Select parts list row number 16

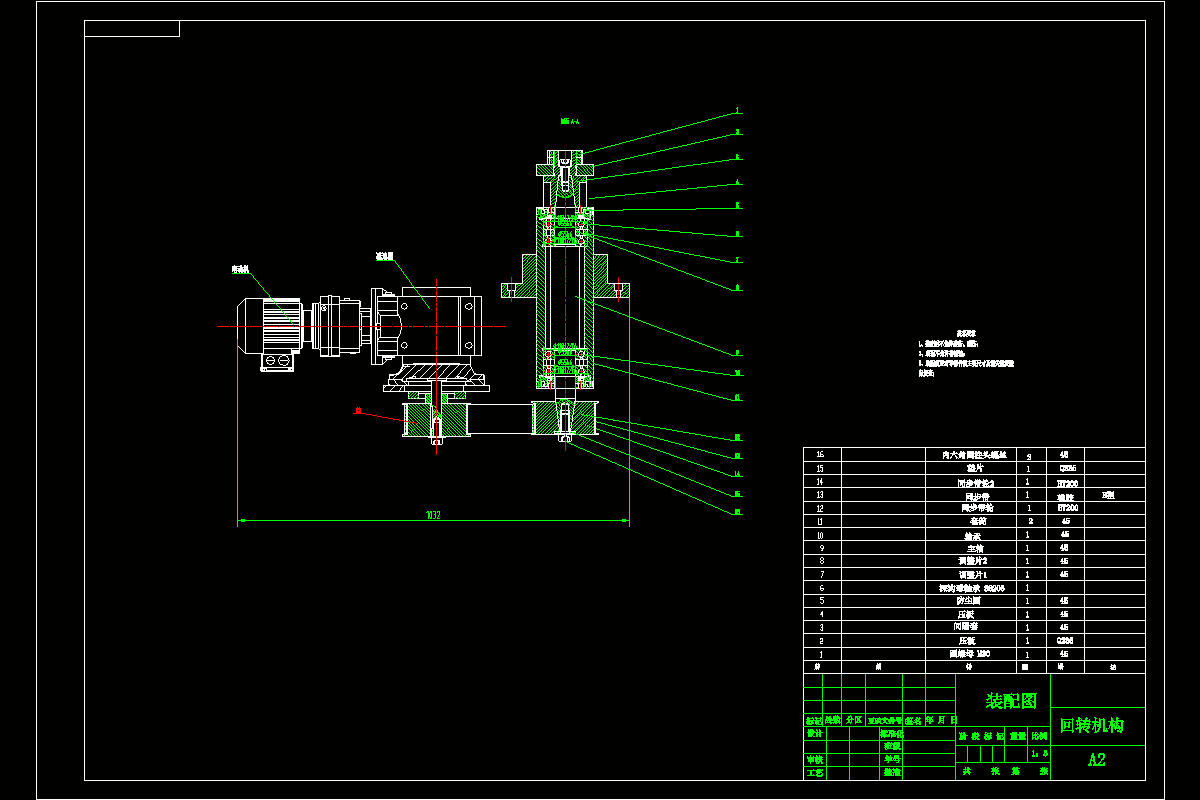click(974, 454)
